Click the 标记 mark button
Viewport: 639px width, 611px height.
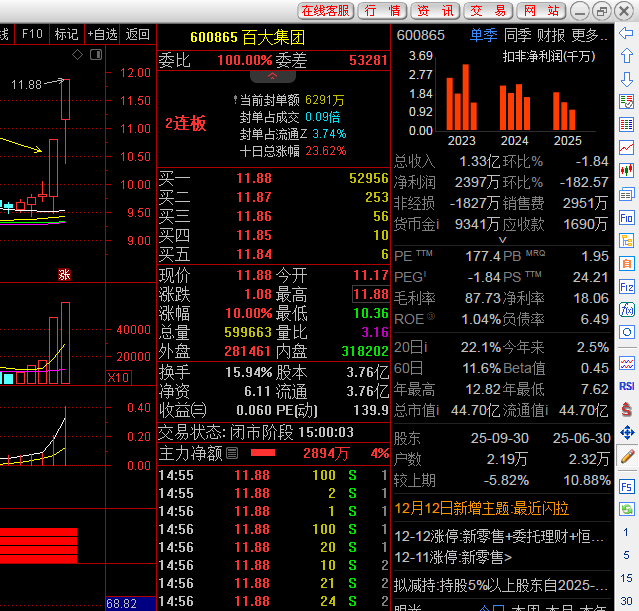(66, 34)
